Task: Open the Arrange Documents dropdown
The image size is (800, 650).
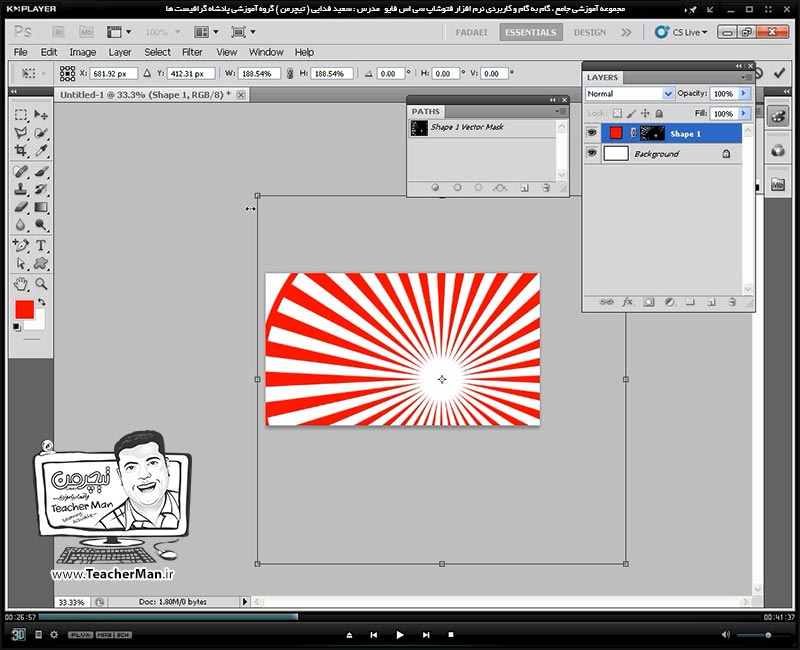Action: tap(206, 32)
